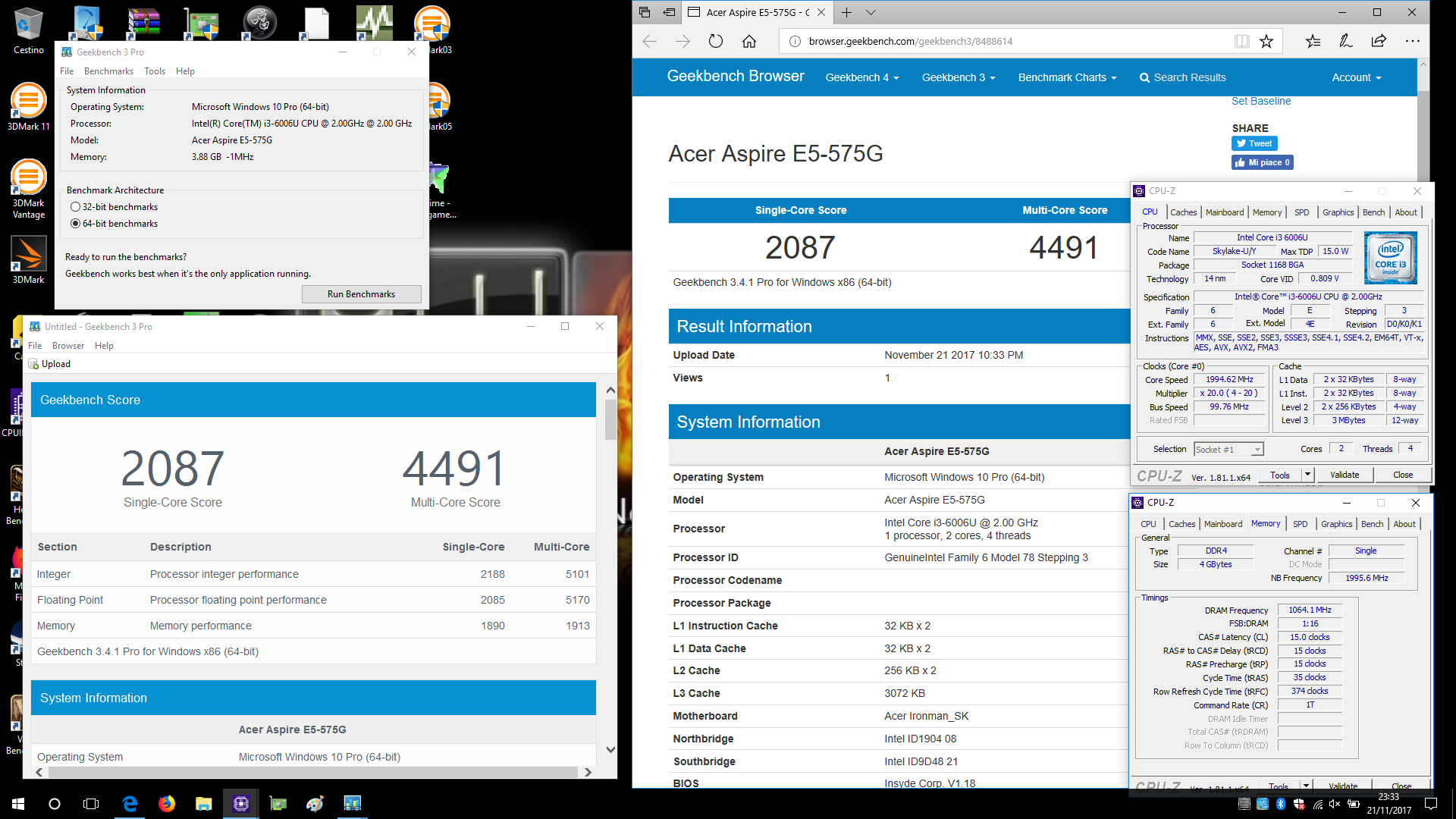
Task: Click horizontal scrollbar in Geekbench results window
Action: 313,772
